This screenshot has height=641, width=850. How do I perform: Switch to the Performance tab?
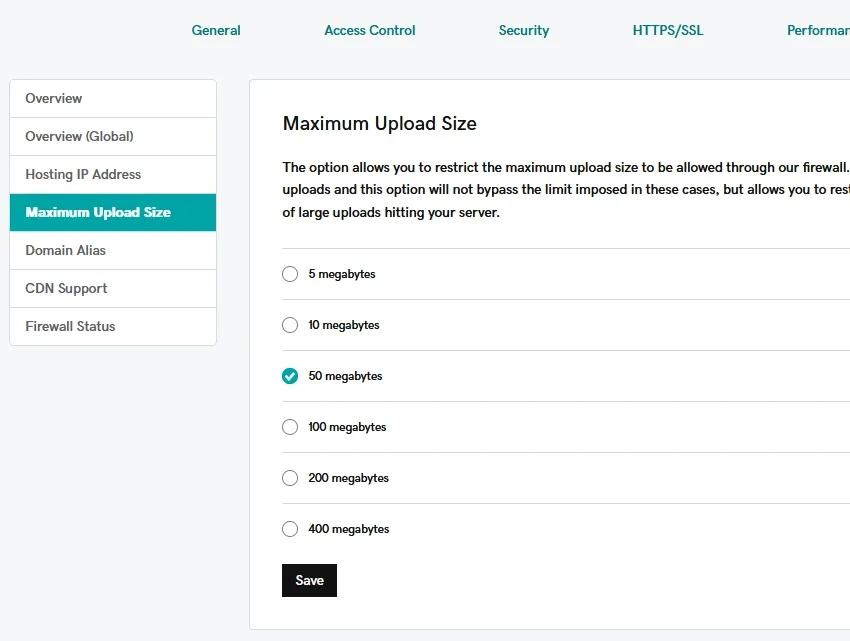[x=817, y=30]
